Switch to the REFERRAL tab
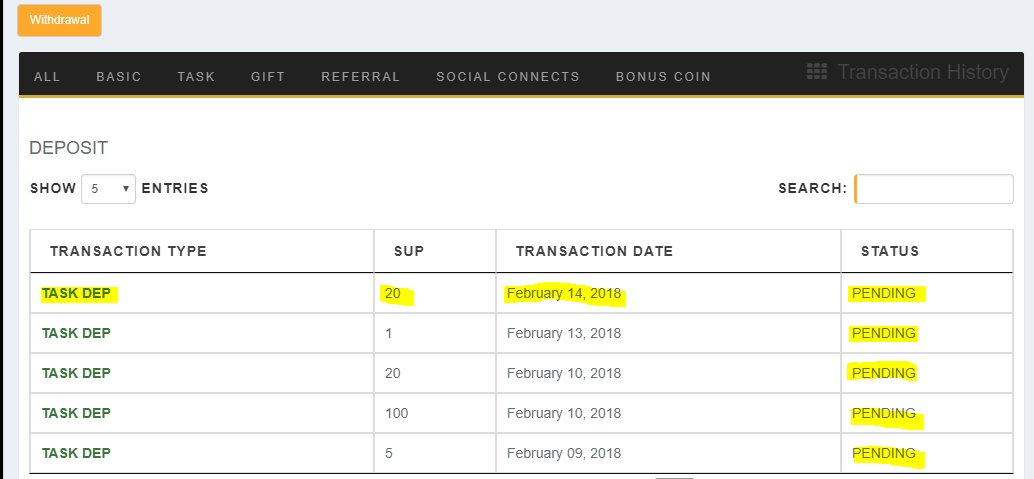 click(x=361, y=77)
